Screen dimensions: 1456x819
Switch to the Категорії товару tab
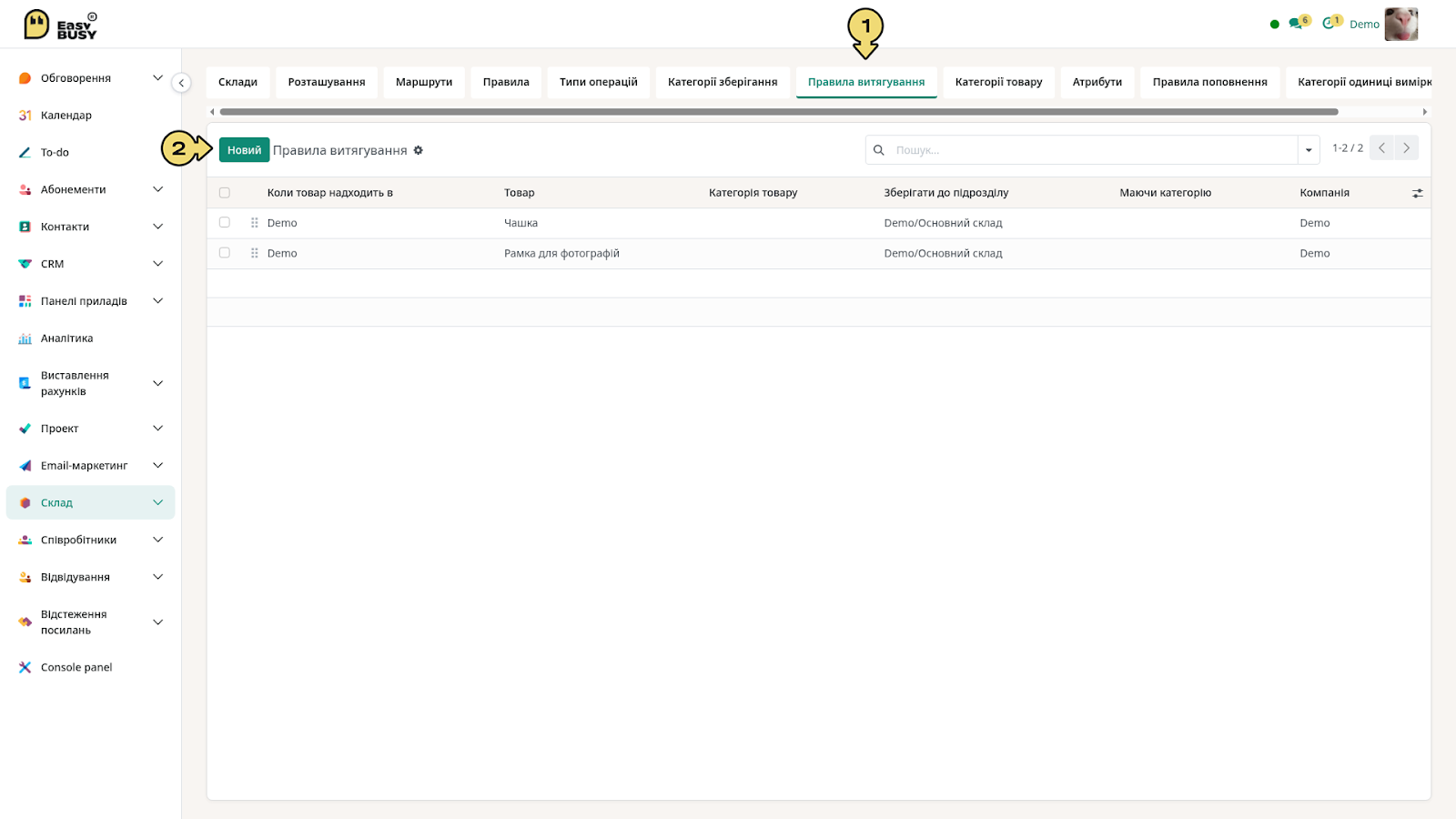pyautogui.click(x=999, y=82)
